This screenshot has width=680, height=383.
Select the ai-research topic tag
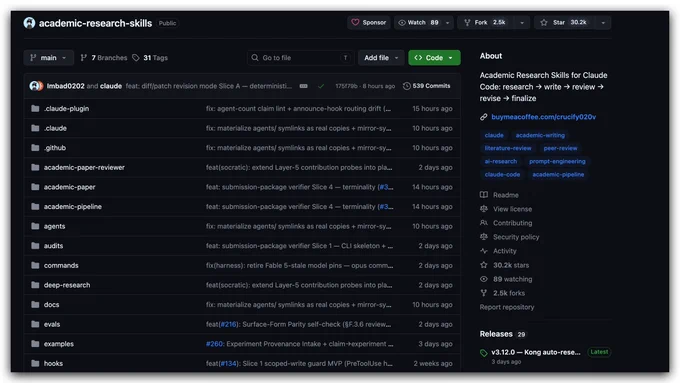pos(500,161)
